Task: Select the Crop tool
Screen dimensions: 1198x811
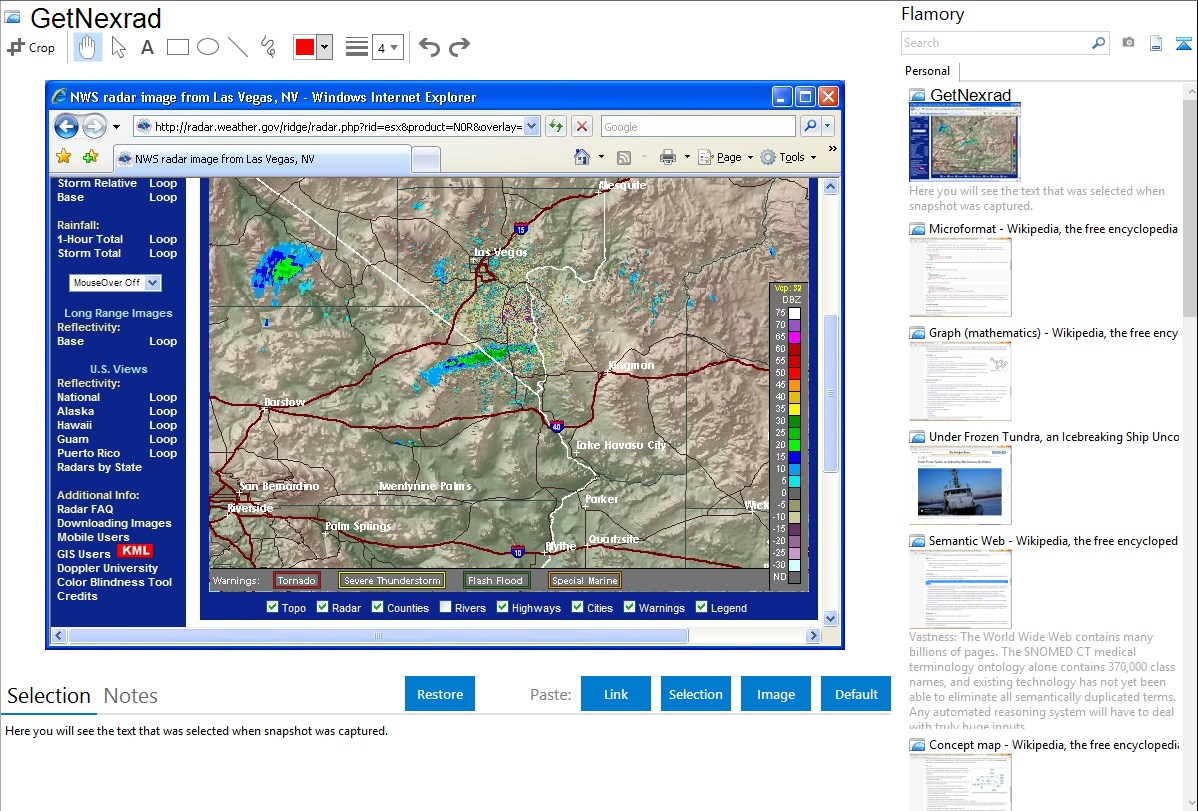Action: (31, 47)
